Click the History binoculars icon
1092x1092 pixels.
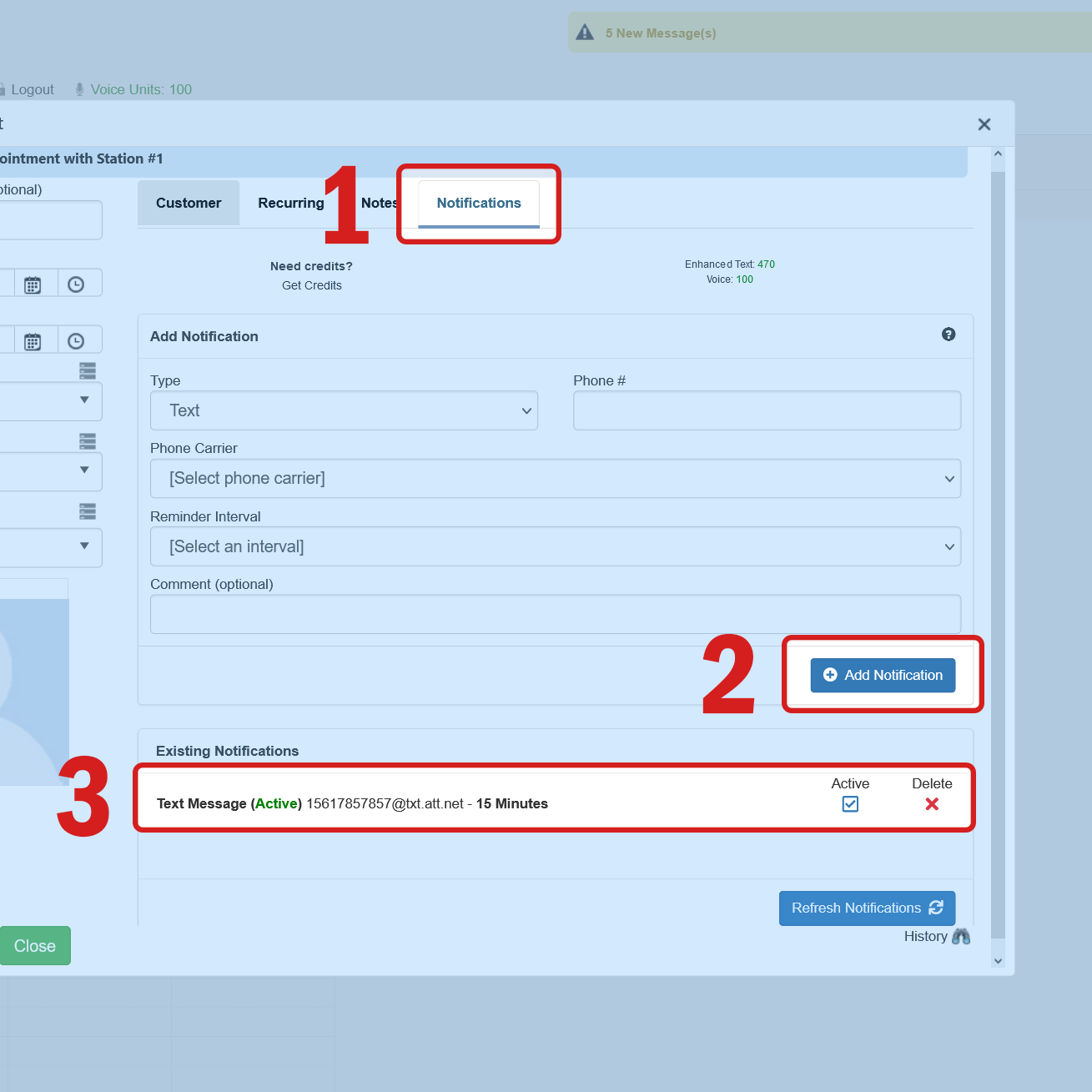[960, 936]
